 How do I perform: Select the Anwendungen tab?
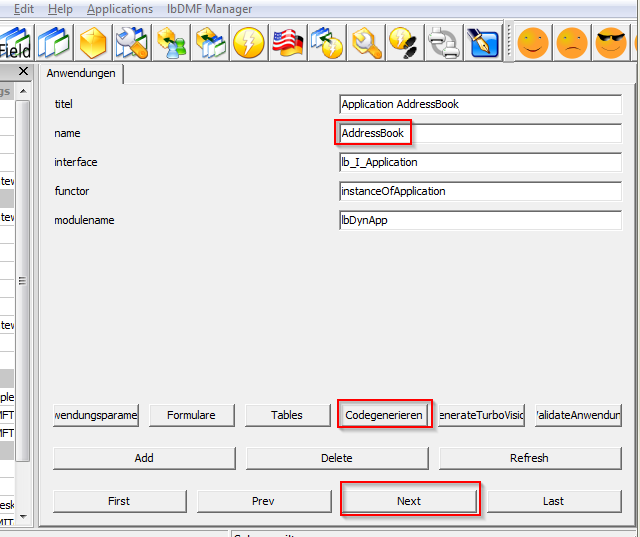tap(81, 73)
